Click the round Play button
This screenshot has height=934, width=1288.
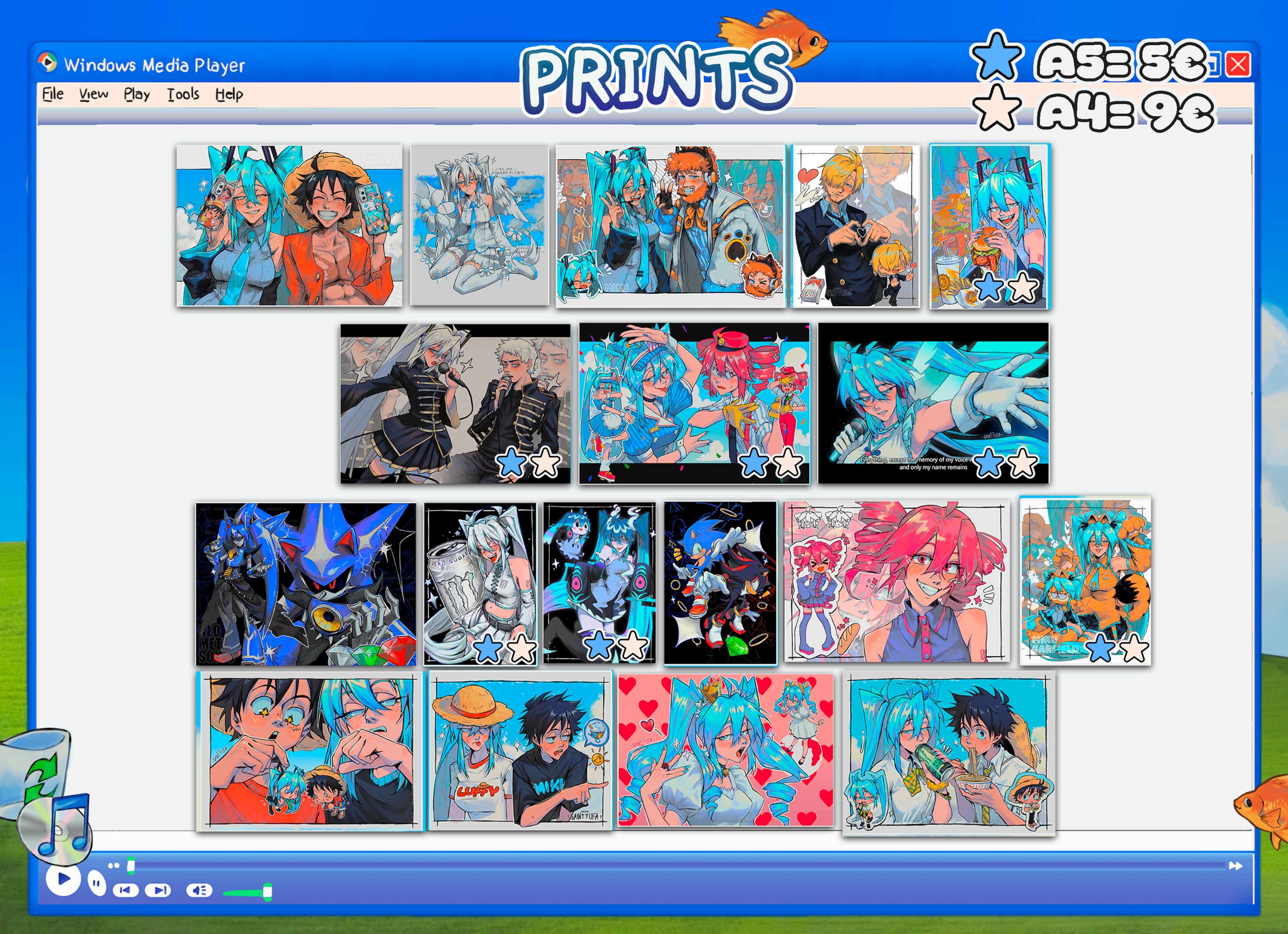[63, 879]
